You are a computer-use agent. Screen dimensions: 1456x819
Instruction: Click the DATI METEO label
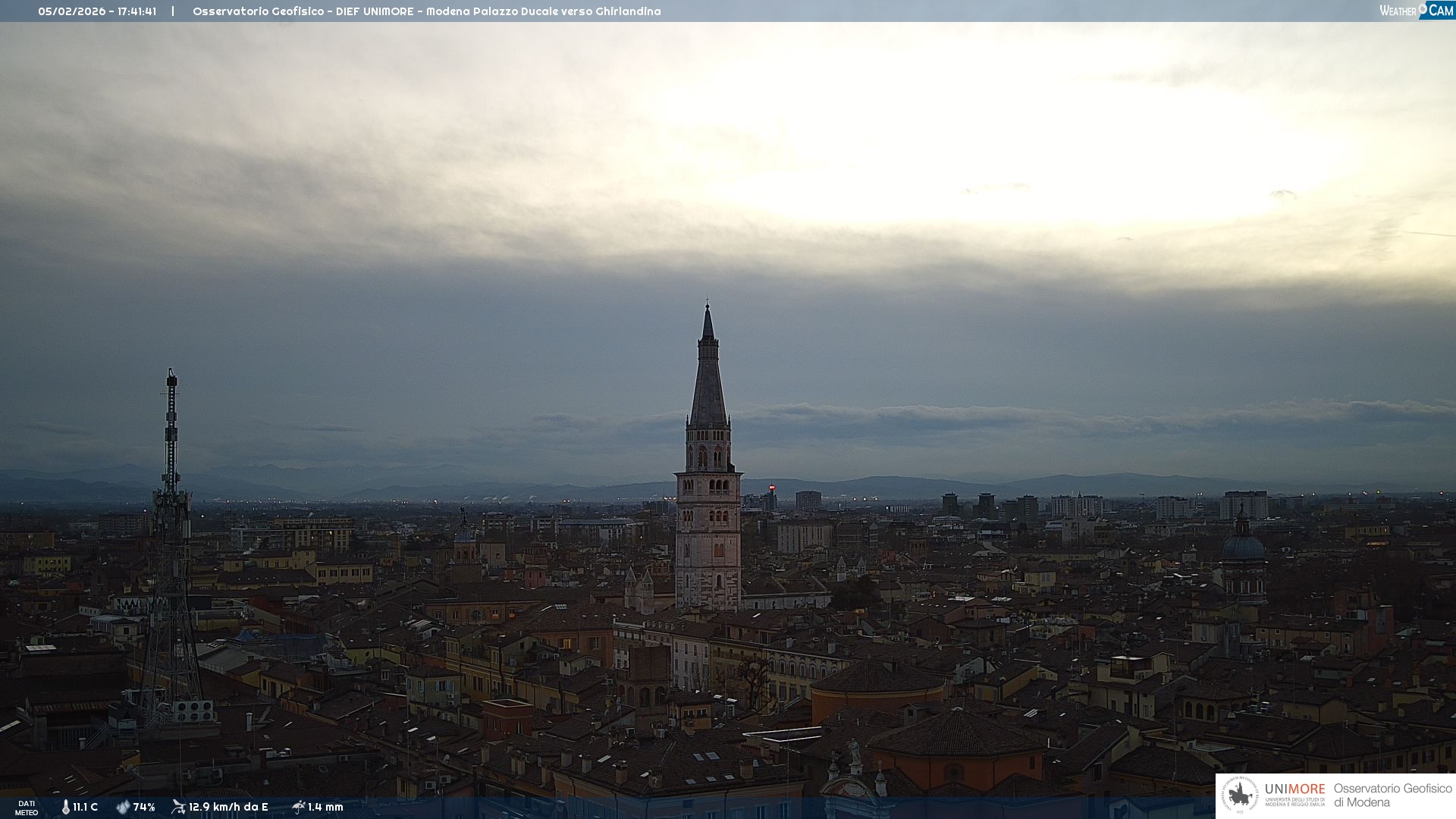coord(27,808)
